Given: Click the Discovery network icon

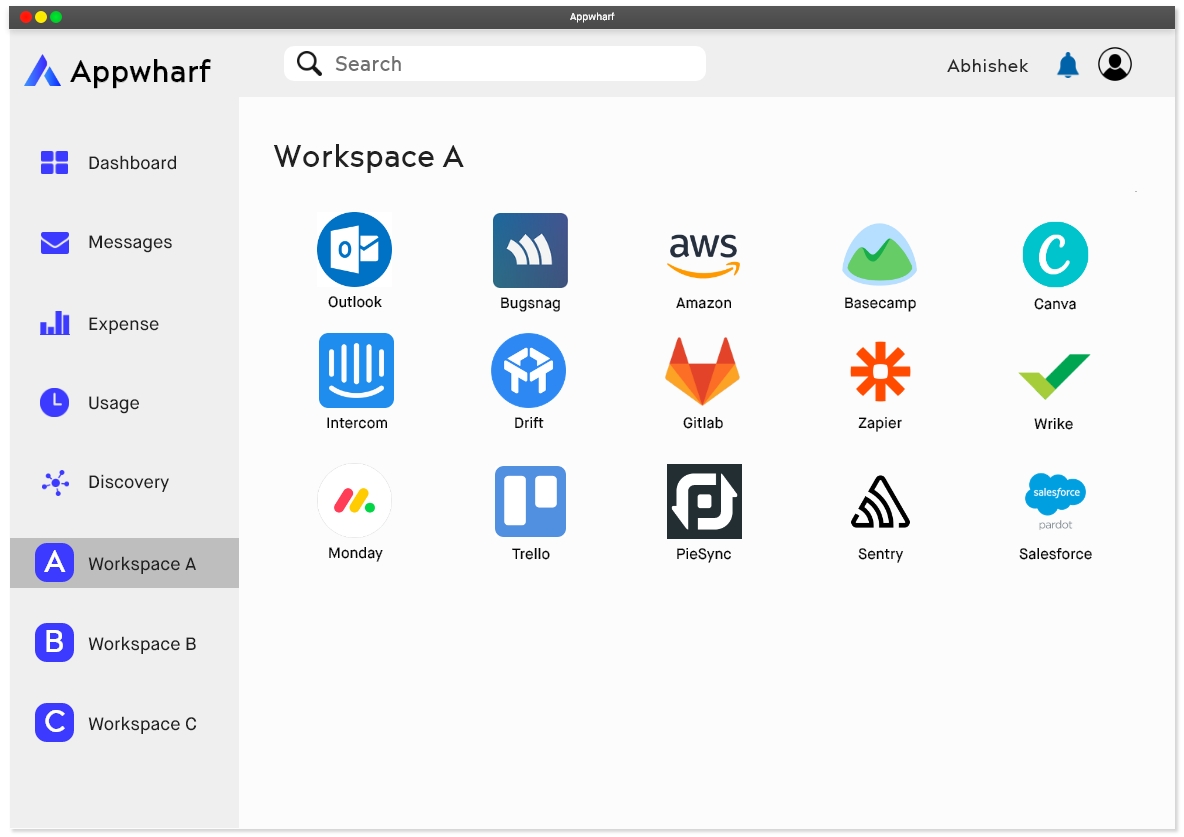Looking at the screenshot, I should [55, 483].
